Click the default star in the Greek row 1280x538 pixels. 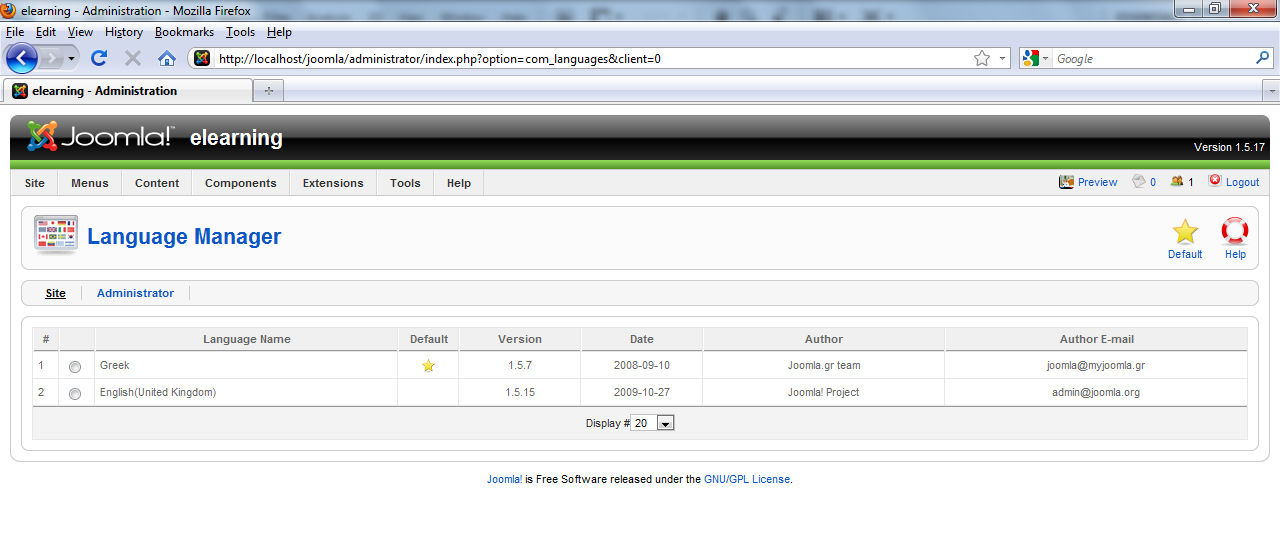point(428,366)
